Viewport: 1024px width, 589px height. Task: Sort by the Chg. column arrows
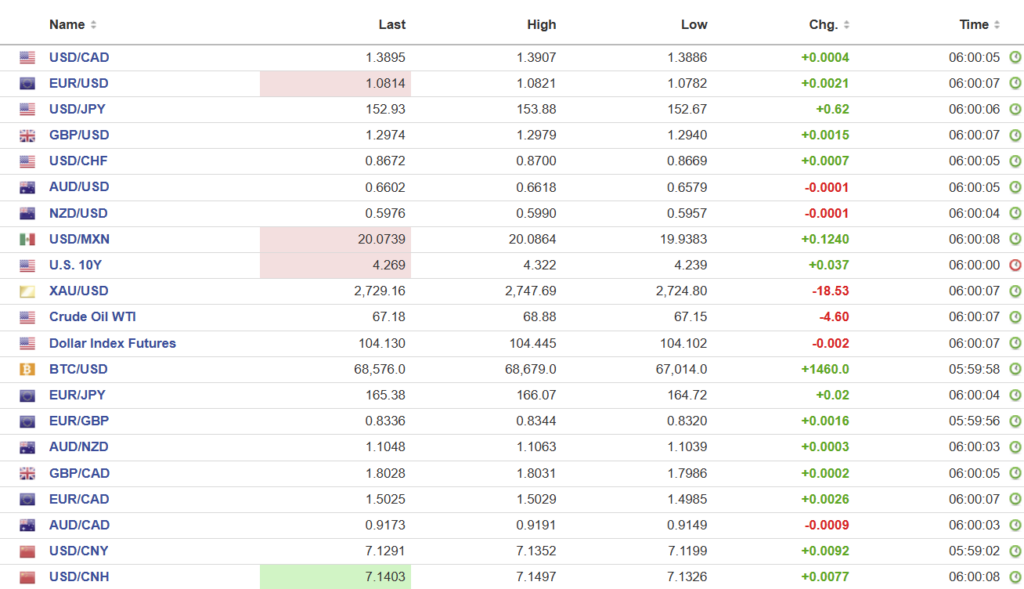(847, 25)
